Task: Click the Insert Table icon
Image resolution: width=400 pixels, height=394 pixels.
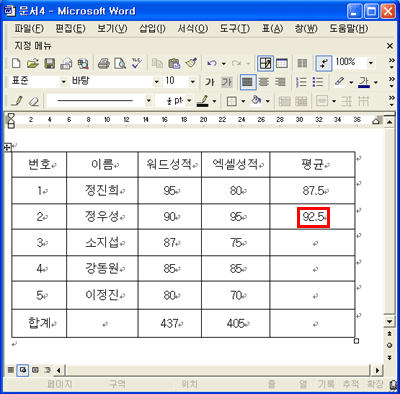Action: coord(282,63)
